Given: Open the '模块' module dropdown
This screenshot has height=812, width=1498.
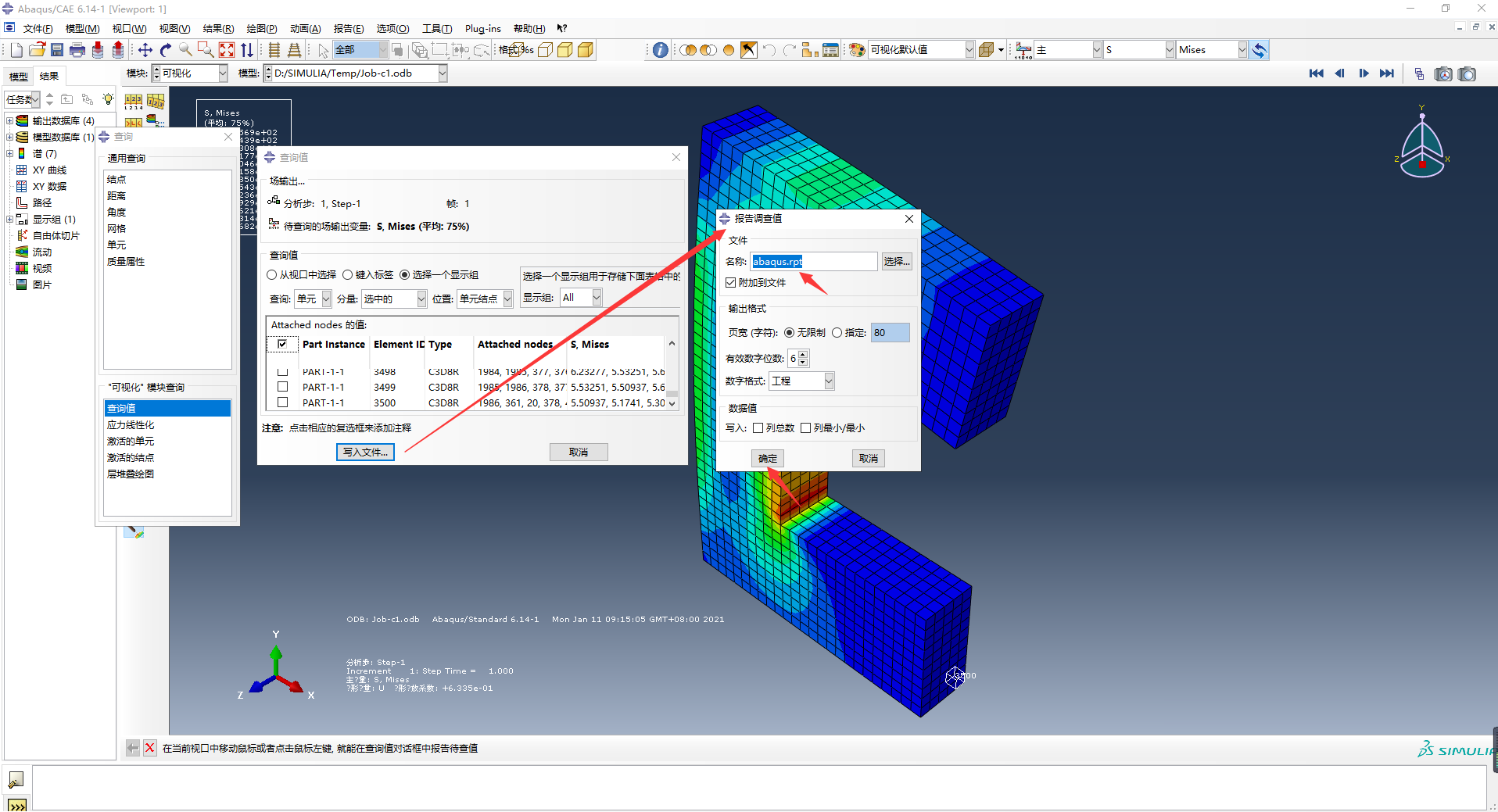Looking at the screenshot, I should click(x=222, y=73).
